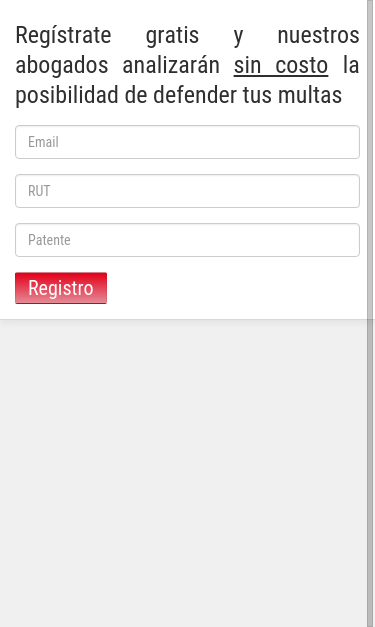375x627 pixels.
Task: Click the vertical scrollbar on the right edge
Action: tap(371, 314)
